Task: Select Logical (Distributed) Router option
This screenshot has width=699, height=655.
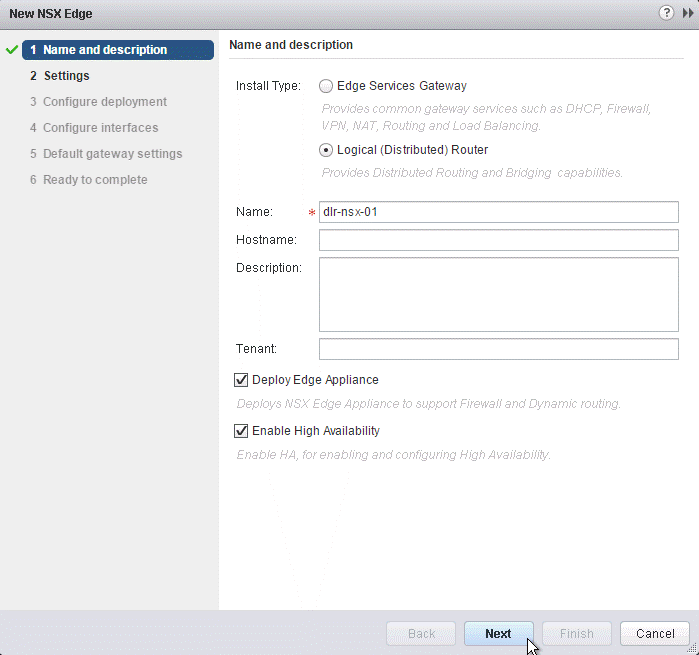Action: 326,151
